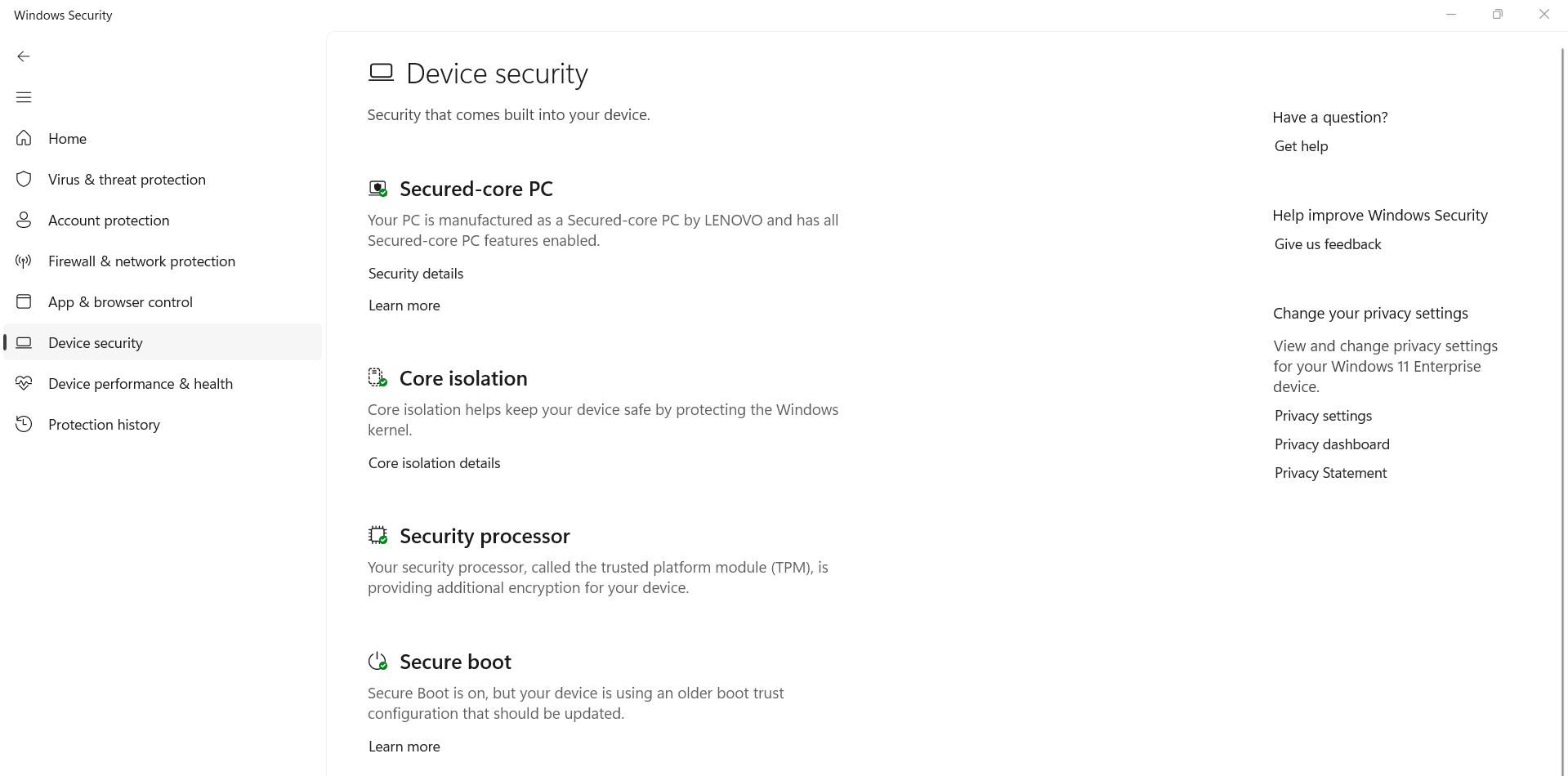Screen dimensions: 1568x776
Task: Open Account protection page
Action: click(x=109, y=221)
